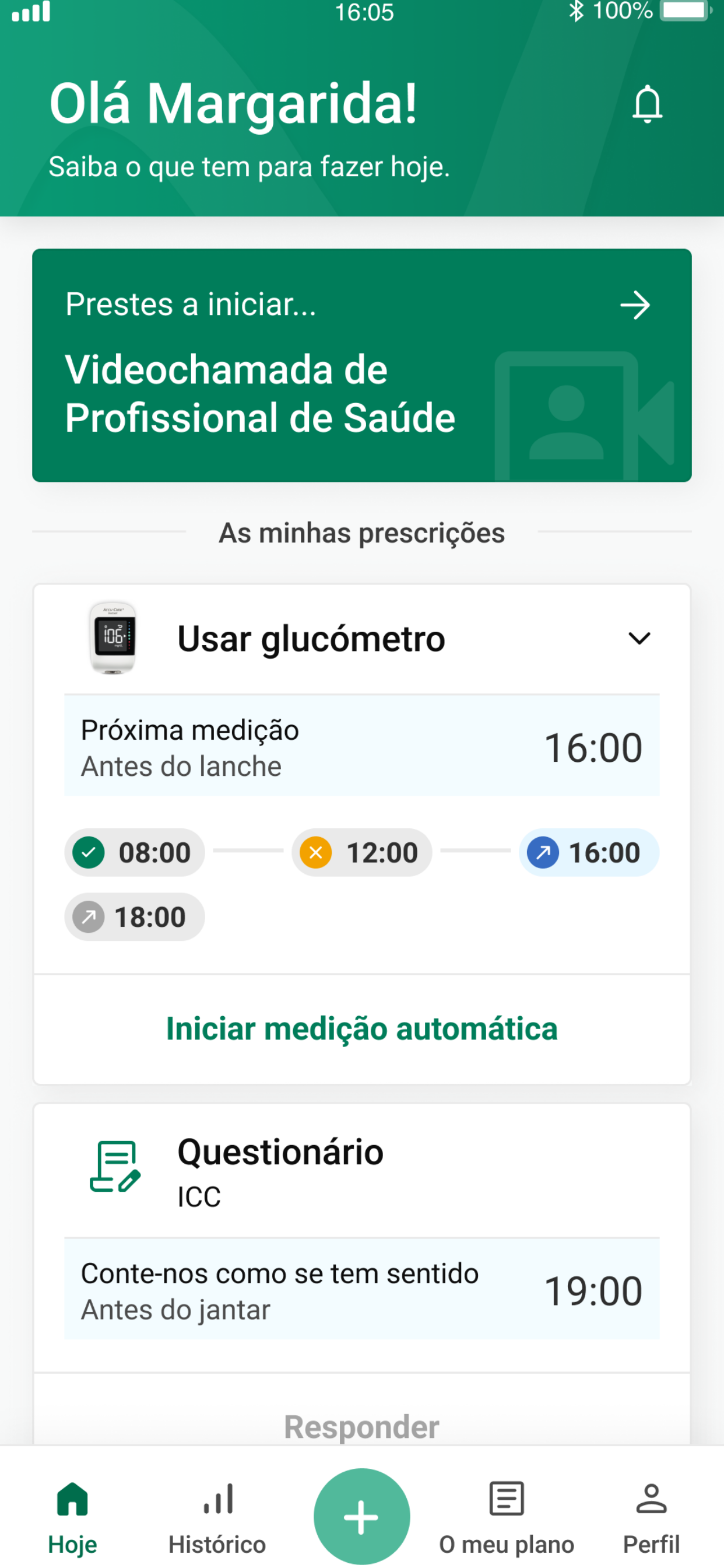Open the Próxima medição 16:00 row
The height and width of the screenshot is (1568, 724).
click(x=362, y=746)
